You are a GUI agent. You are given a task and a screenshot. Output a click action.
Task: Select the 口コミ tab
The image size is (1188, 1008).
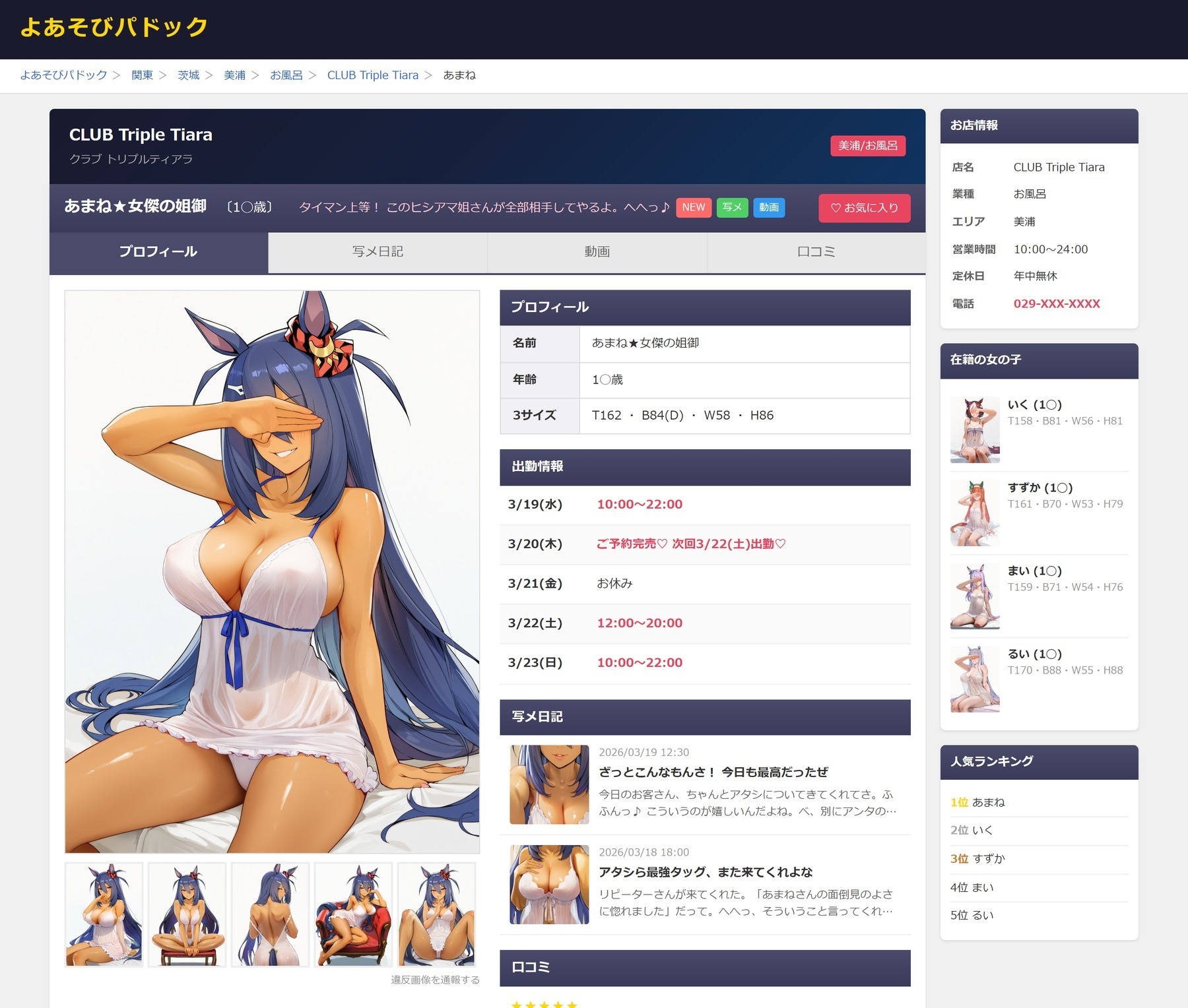pos(816,252)
